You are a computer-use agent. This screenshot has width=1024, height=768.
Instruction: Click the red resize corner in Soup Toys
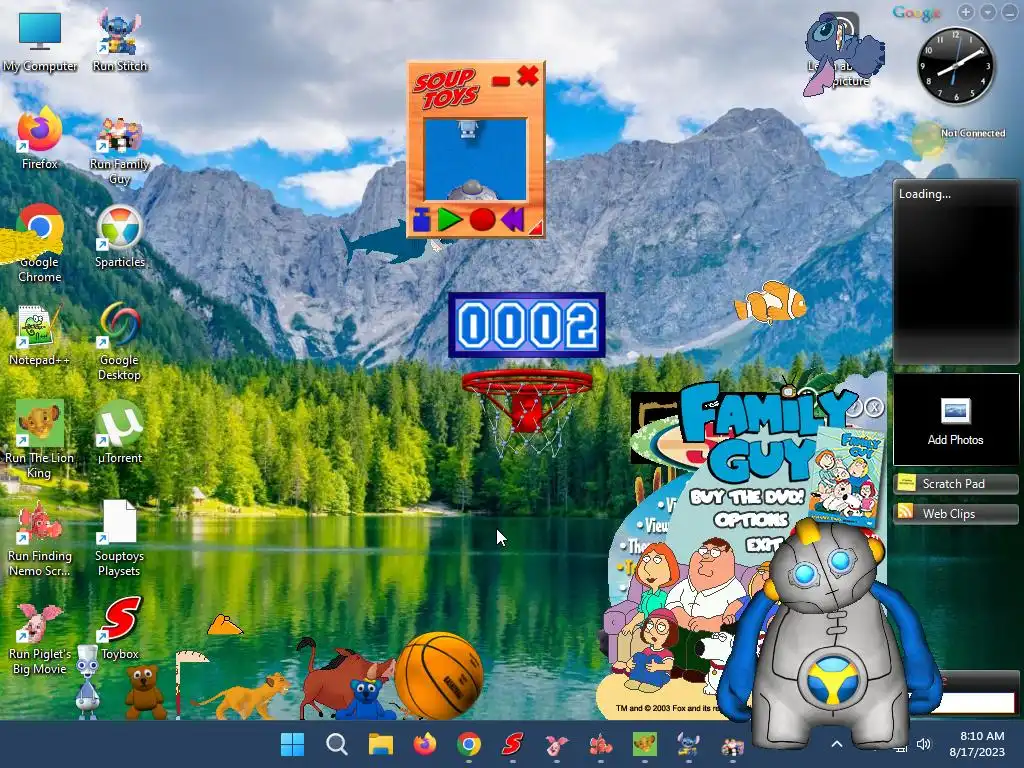coord(537,227)
